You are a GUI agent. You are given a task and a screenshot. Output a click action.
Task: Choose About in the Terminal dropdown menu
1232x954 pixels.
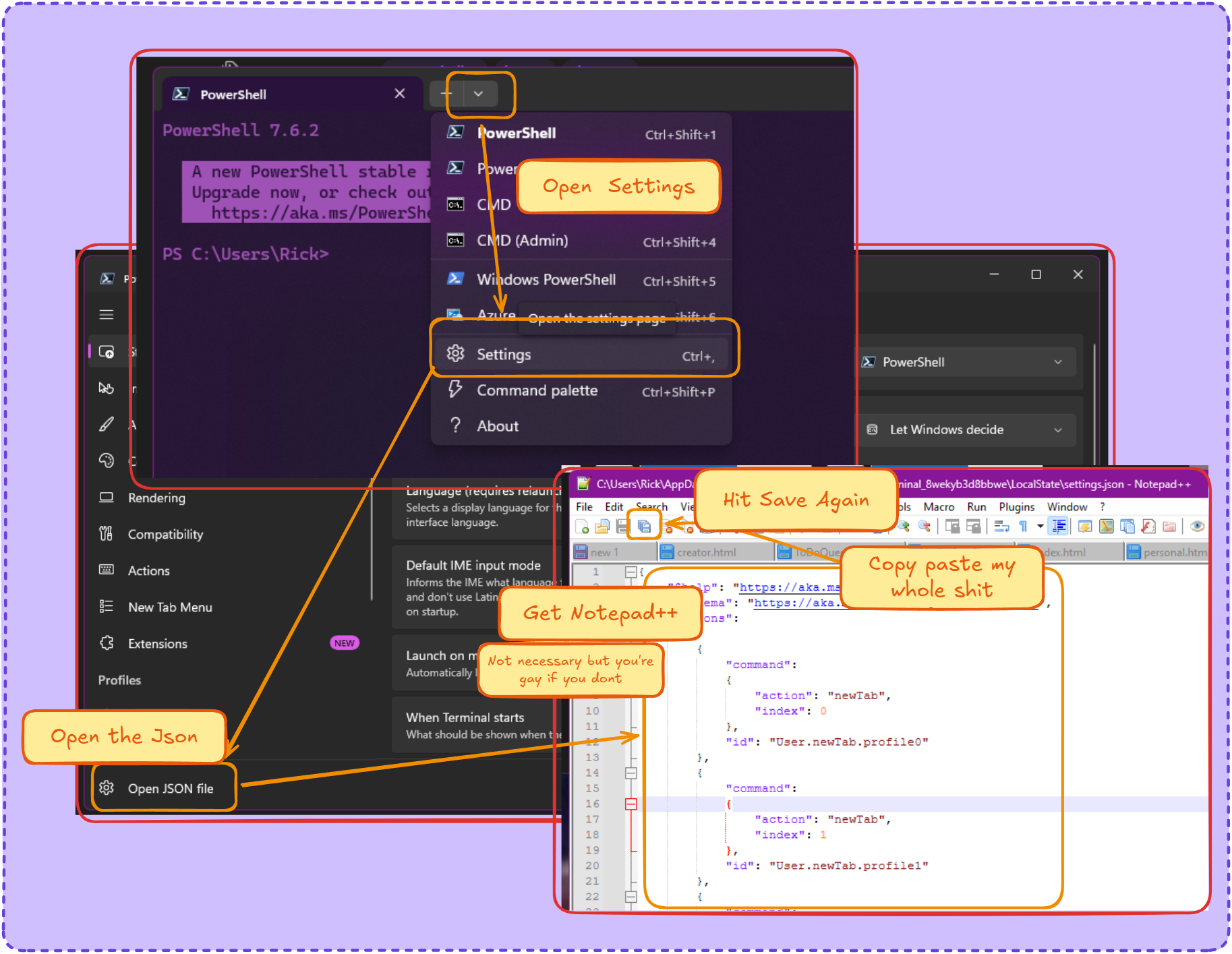click(x=582, y=426)
